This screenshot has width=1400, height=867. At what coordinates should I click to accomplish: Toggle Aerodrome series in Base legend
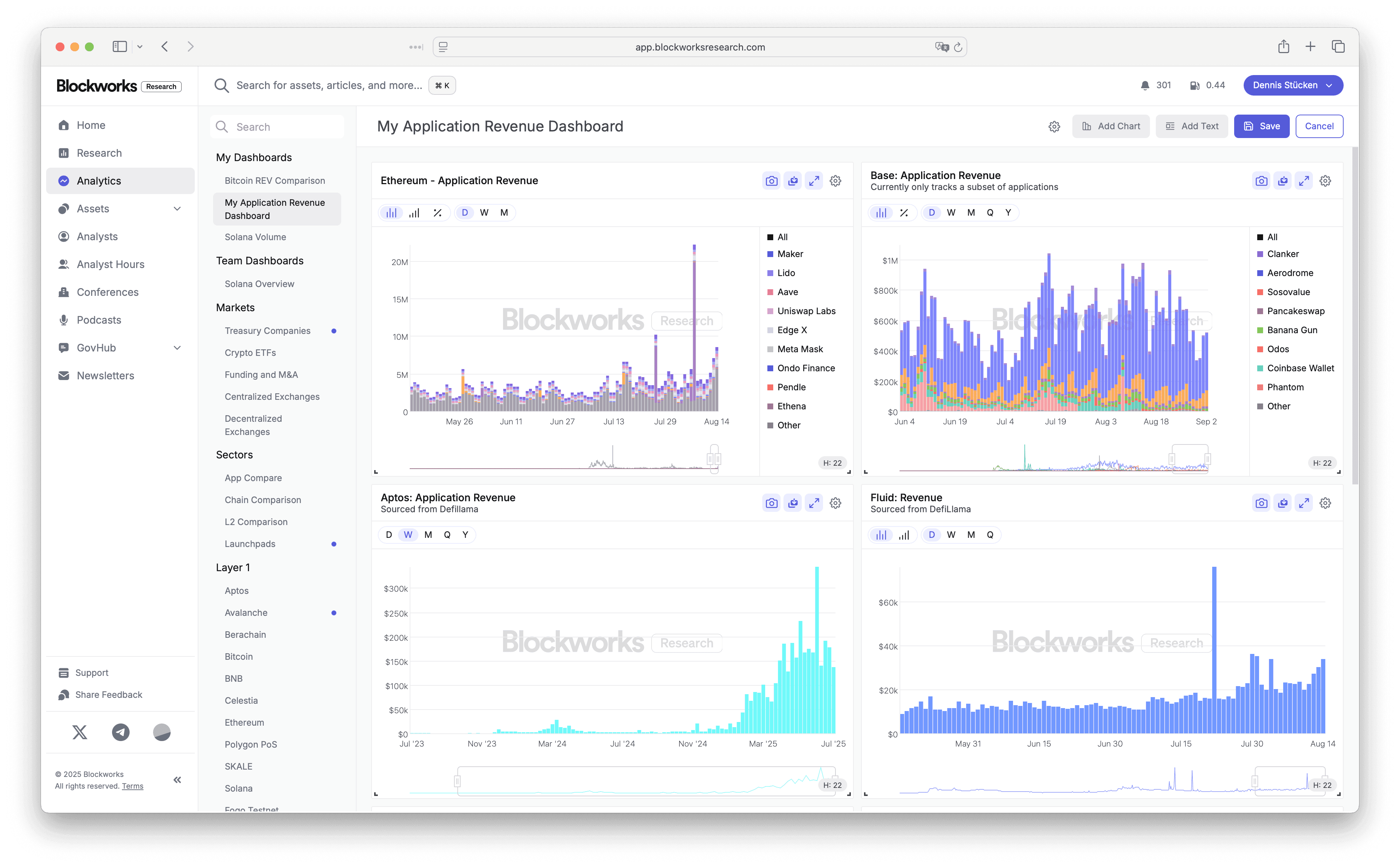pyautogui.click(x=1285, y=273)
